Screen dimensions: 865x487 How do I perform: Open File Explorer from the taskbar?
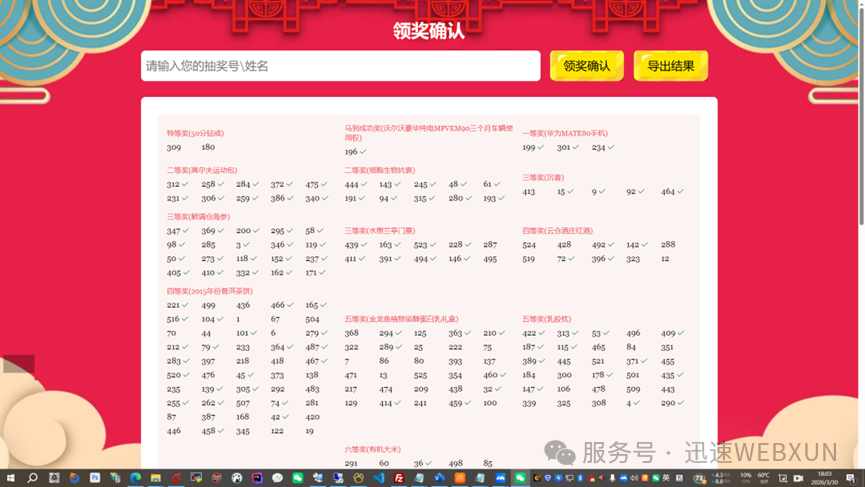click(x=156, y=478)
